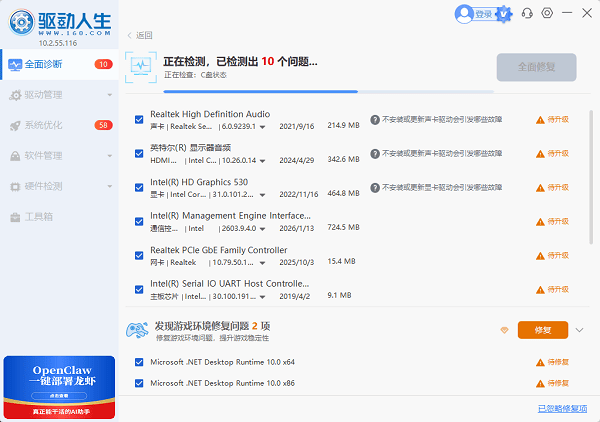Open version dropdown for graphics driver 31.0.101.2

point(262,195)
